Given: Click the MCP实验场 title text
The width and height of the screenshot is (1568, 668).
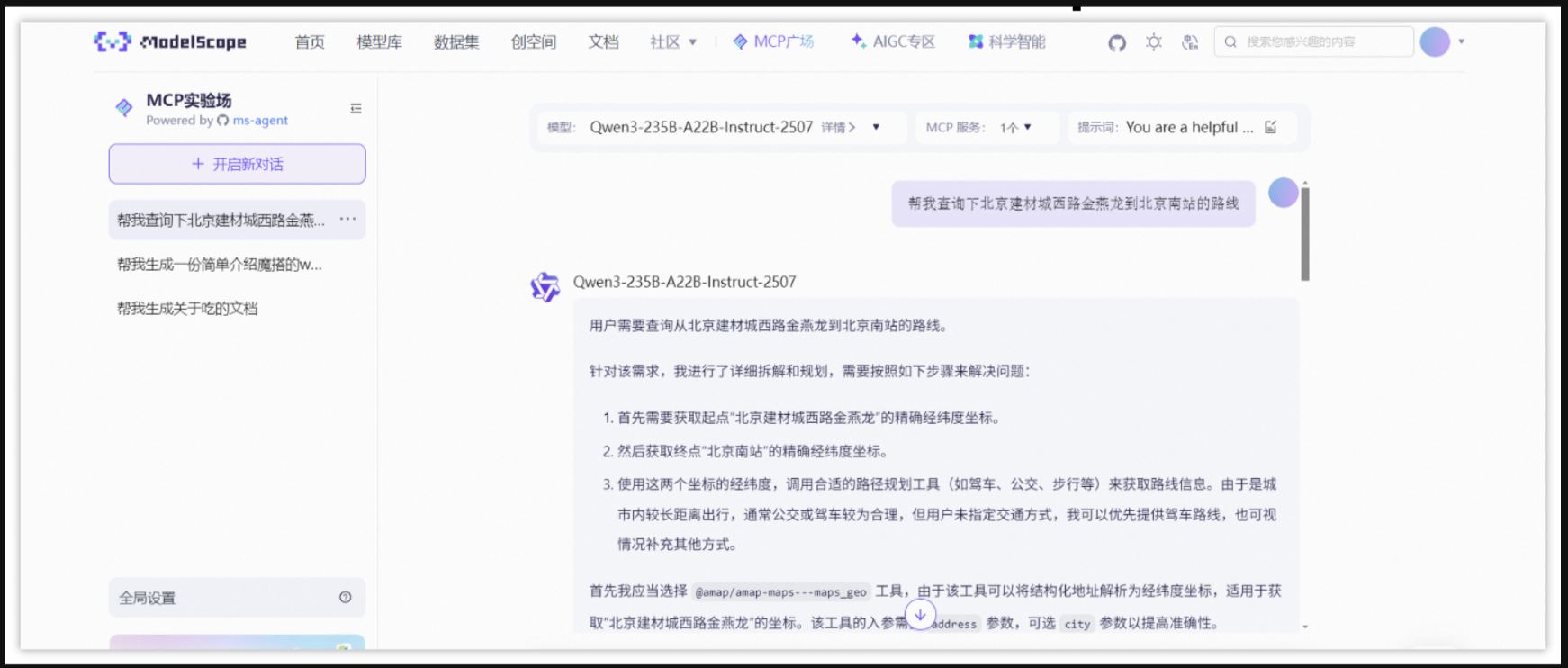Looking at the screenshot, I should point(189,100).
